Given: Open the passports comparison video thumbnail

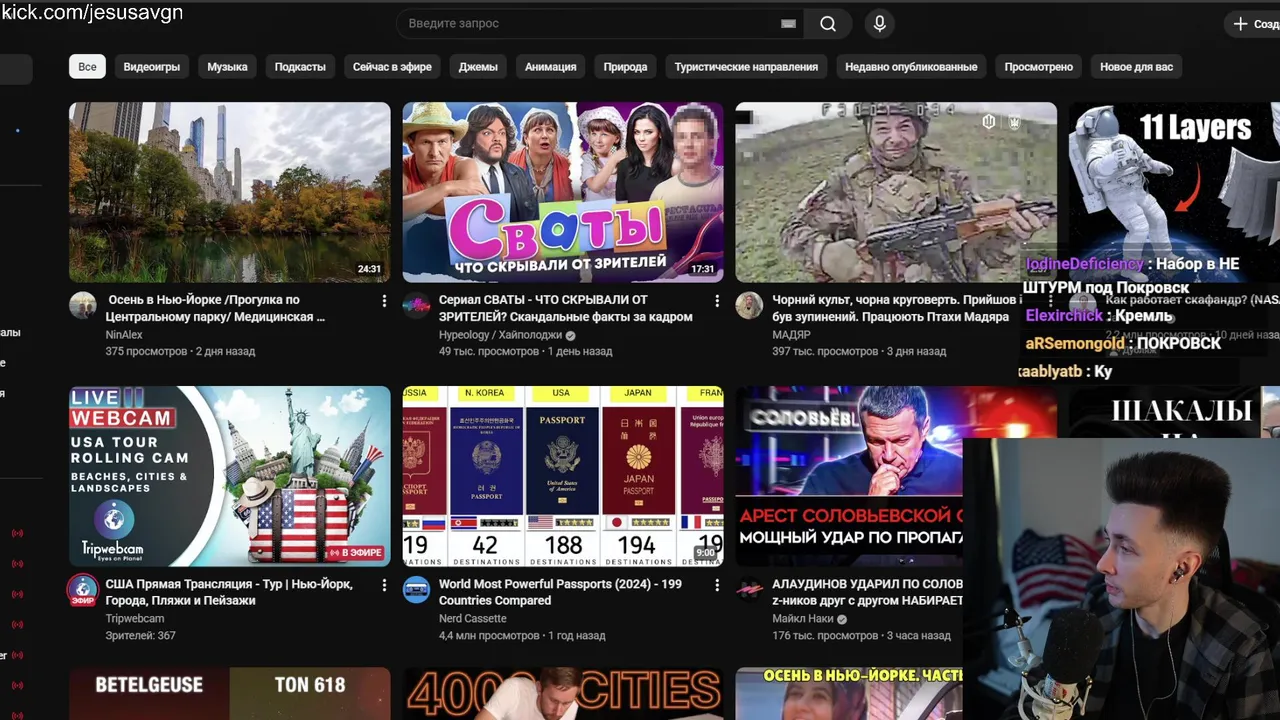Looking at the screenshot, I should 563,476.
